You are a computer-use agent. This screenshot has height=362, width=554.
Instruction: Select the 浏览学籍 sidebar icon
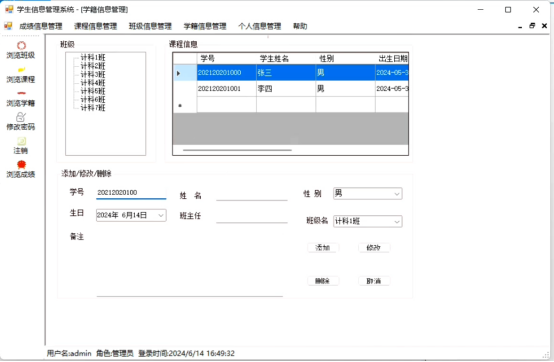coord(21,94)
